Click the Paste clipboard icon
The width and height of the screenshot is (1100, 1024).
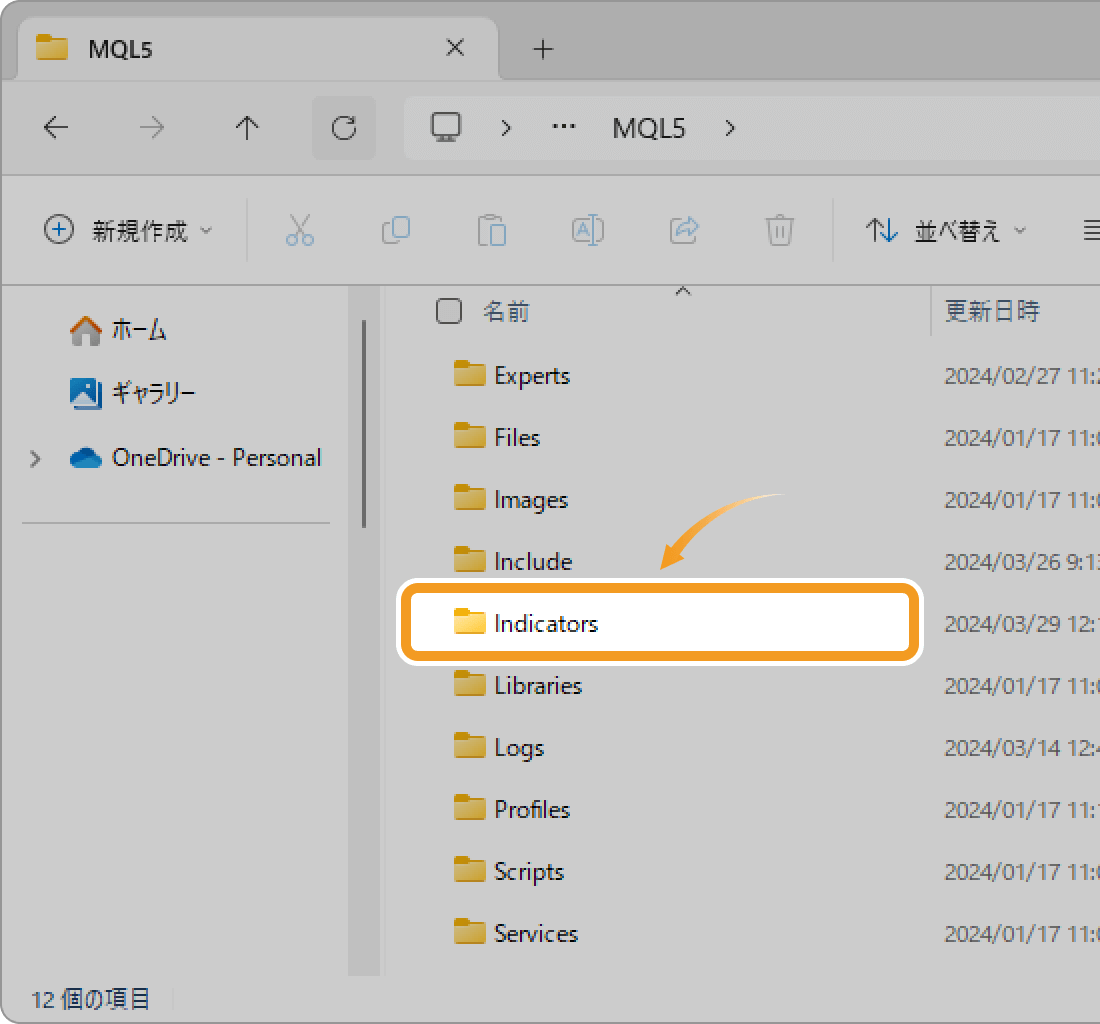492,230
